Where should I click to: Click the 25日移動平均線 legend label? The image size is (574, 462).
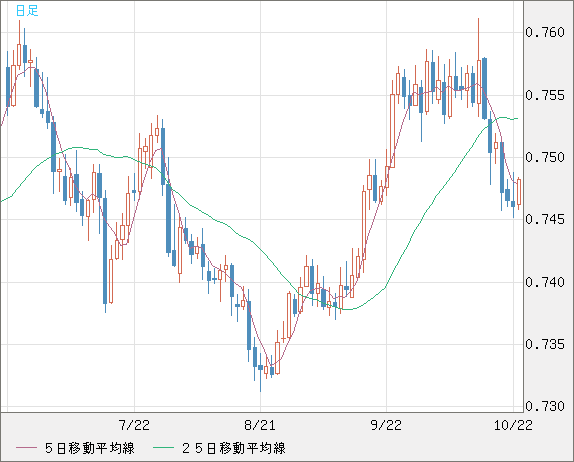point(234,448)
